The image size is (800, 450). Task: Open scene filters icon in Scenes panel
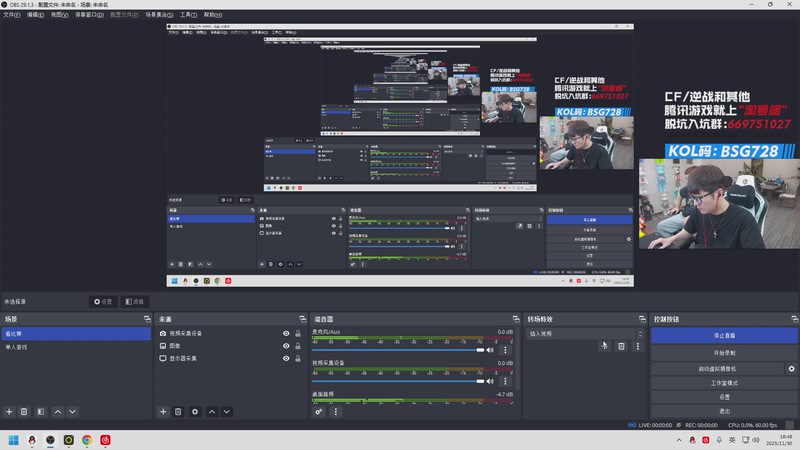pyautogui.click(x=41, y=412)
